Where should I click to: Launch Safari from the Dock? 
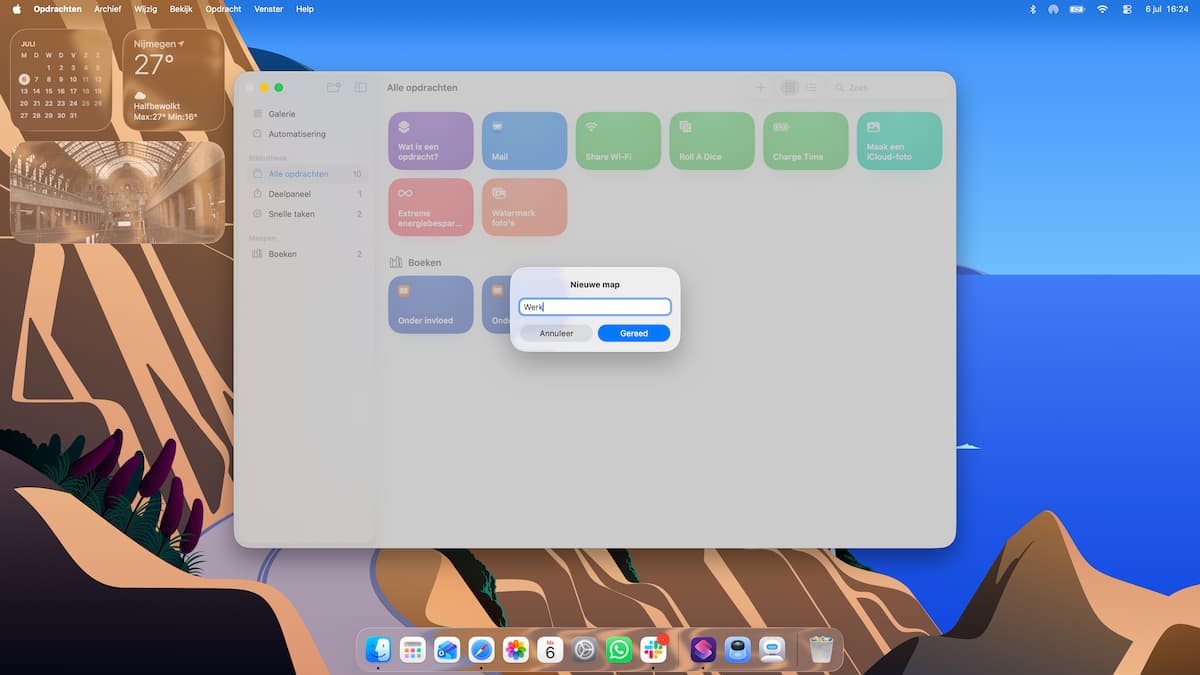pos(482,650)
